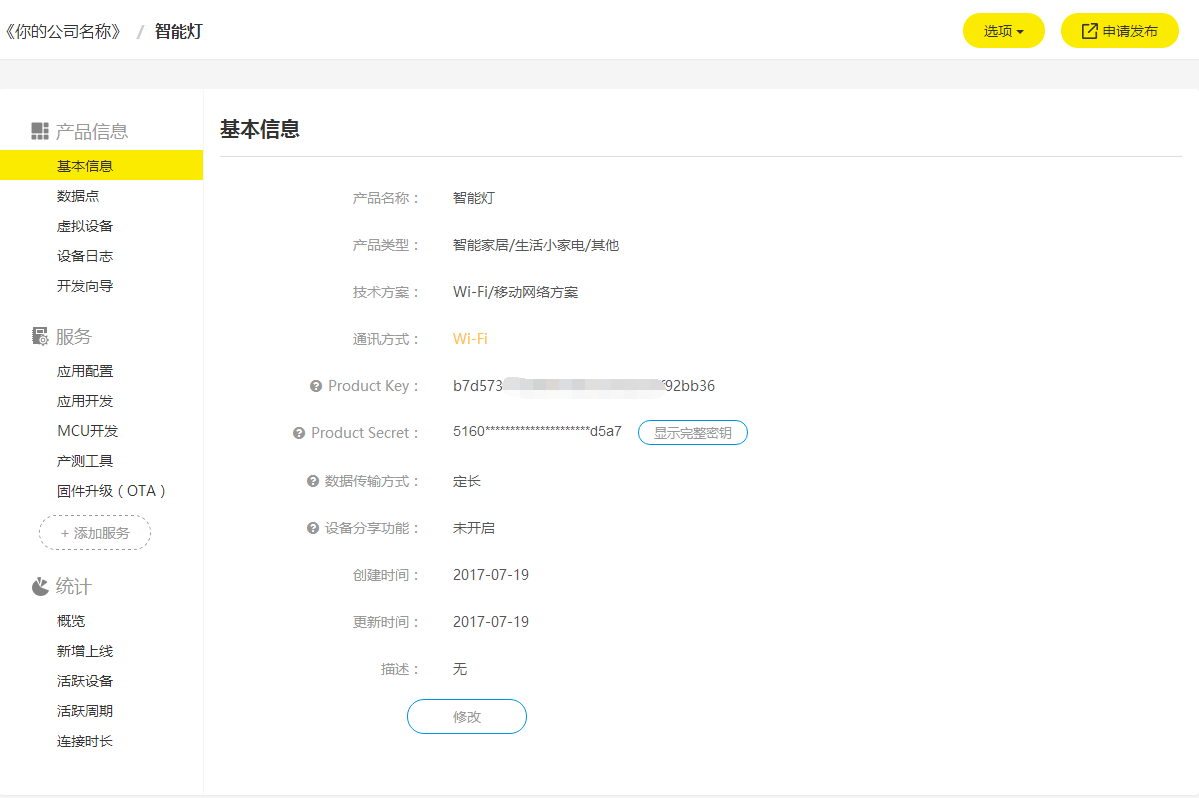
Task: Click the 服务 section icon
Action: [40, 336]
